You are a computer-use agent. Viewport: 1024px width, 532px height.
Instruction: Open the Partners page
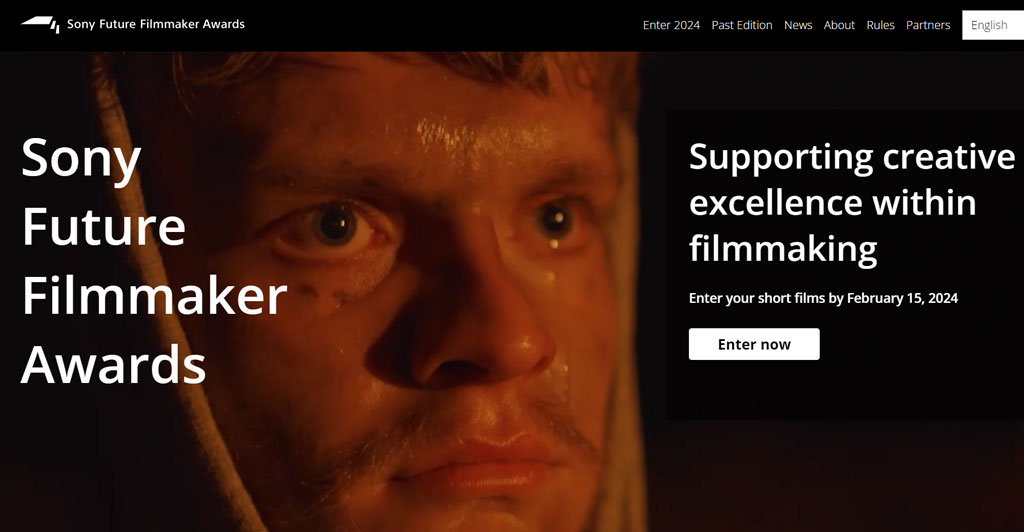click(x=927, y=25)
